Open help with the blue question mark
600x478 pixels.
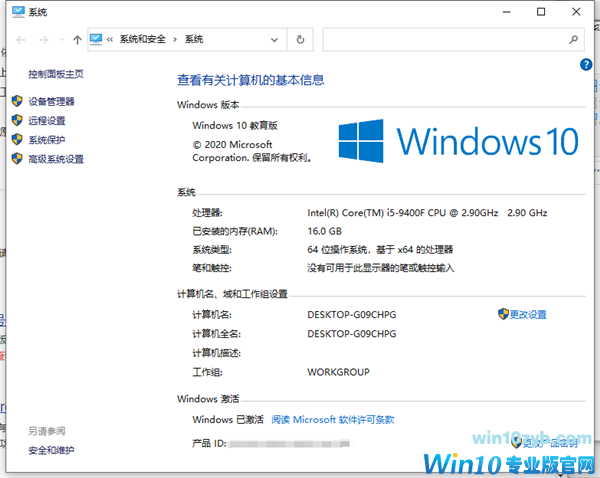coord(586,64)
